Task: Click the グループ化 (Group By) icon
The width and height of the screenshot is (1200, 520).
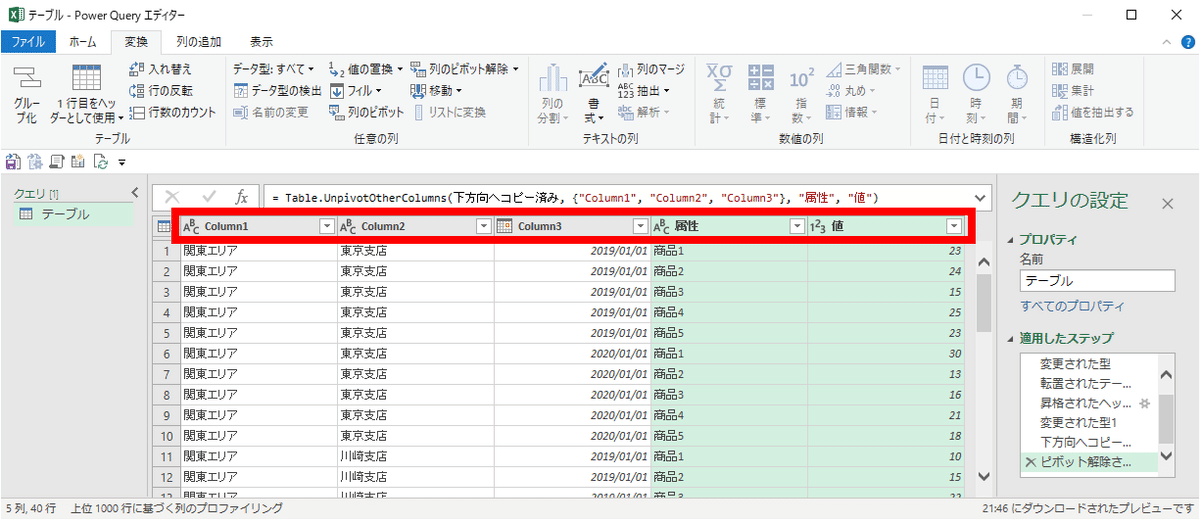Action: [26, 78]
